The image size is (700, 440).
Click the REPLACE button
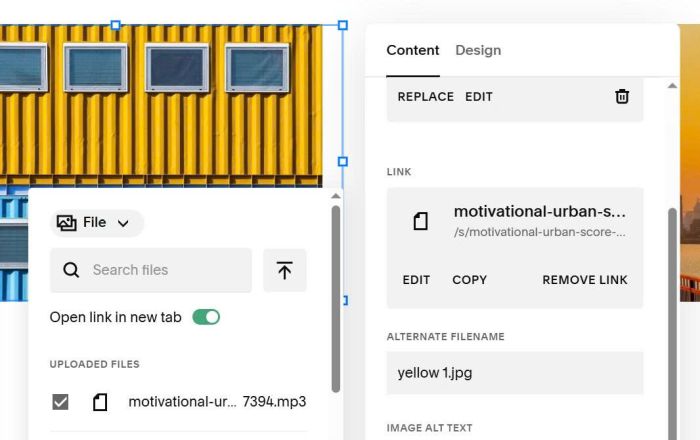click(426, 97)
